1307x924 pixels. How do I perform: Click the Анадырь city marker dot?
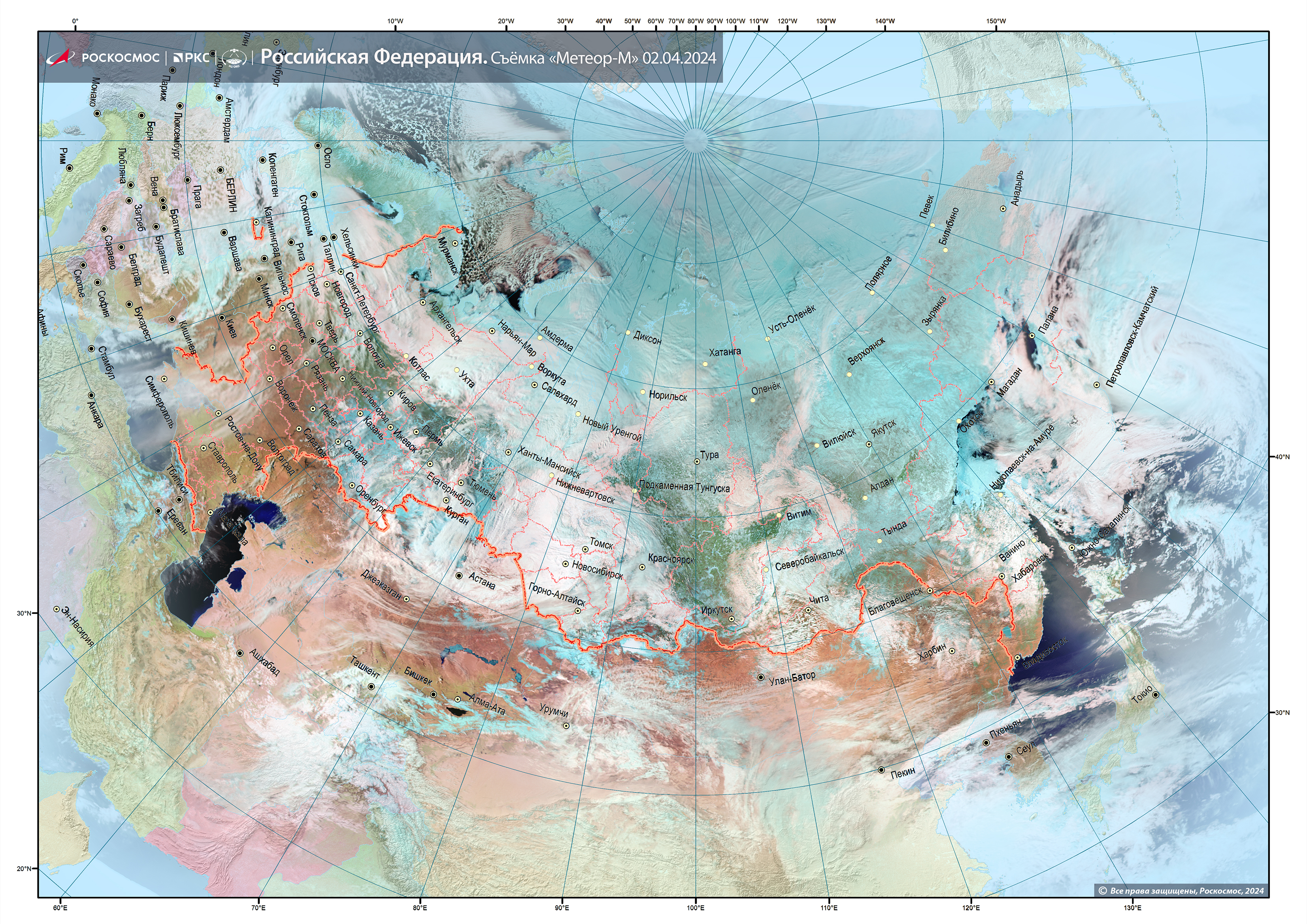[1003, 209]
